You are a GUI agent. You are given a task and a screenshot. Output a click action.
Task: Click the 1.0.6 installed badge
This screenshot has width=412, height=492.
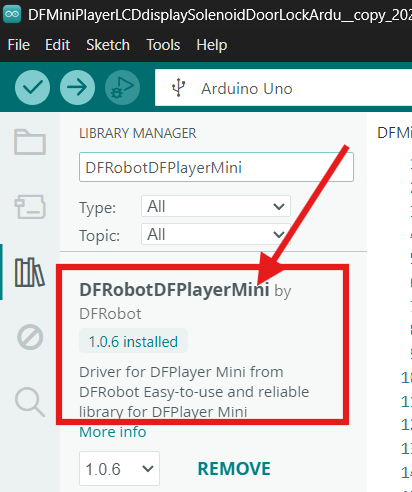[133, 341]
